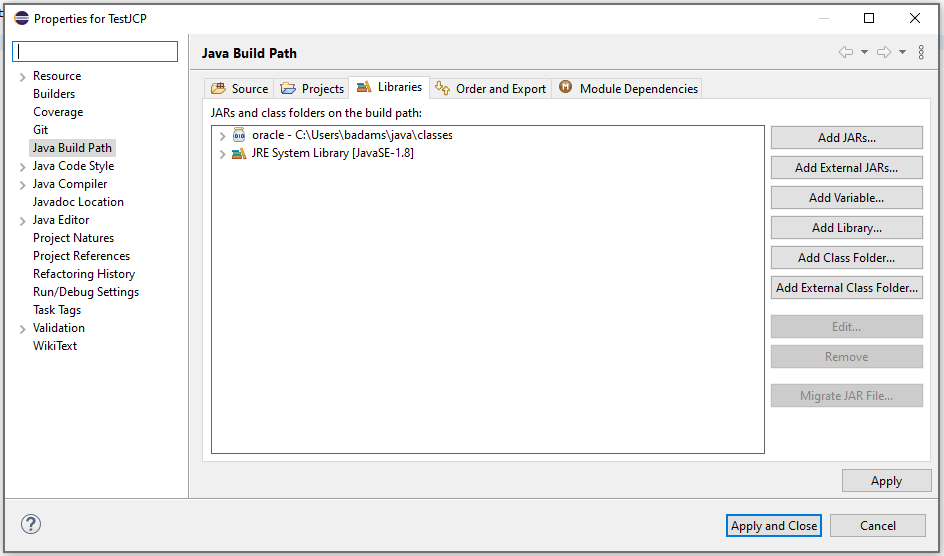This screenshot has height=556, width=944.
Task: Click Apply and Close button
Action: click(774, 525)
